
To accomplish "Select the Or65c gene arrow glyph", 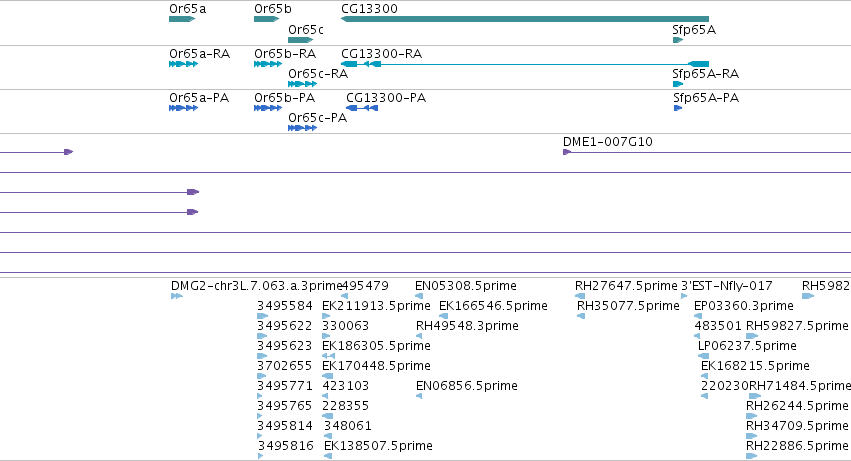I will coord(301,40).
